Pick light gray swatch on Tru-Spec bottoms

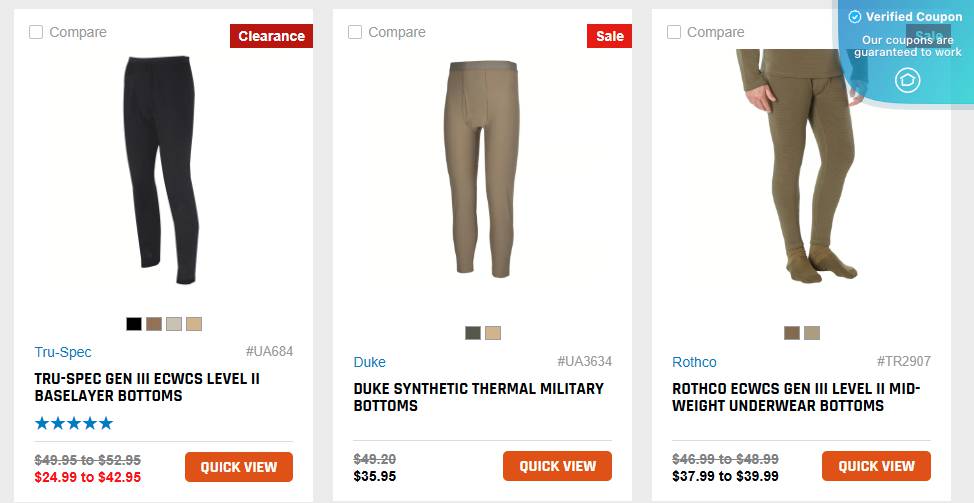(174, 324)
